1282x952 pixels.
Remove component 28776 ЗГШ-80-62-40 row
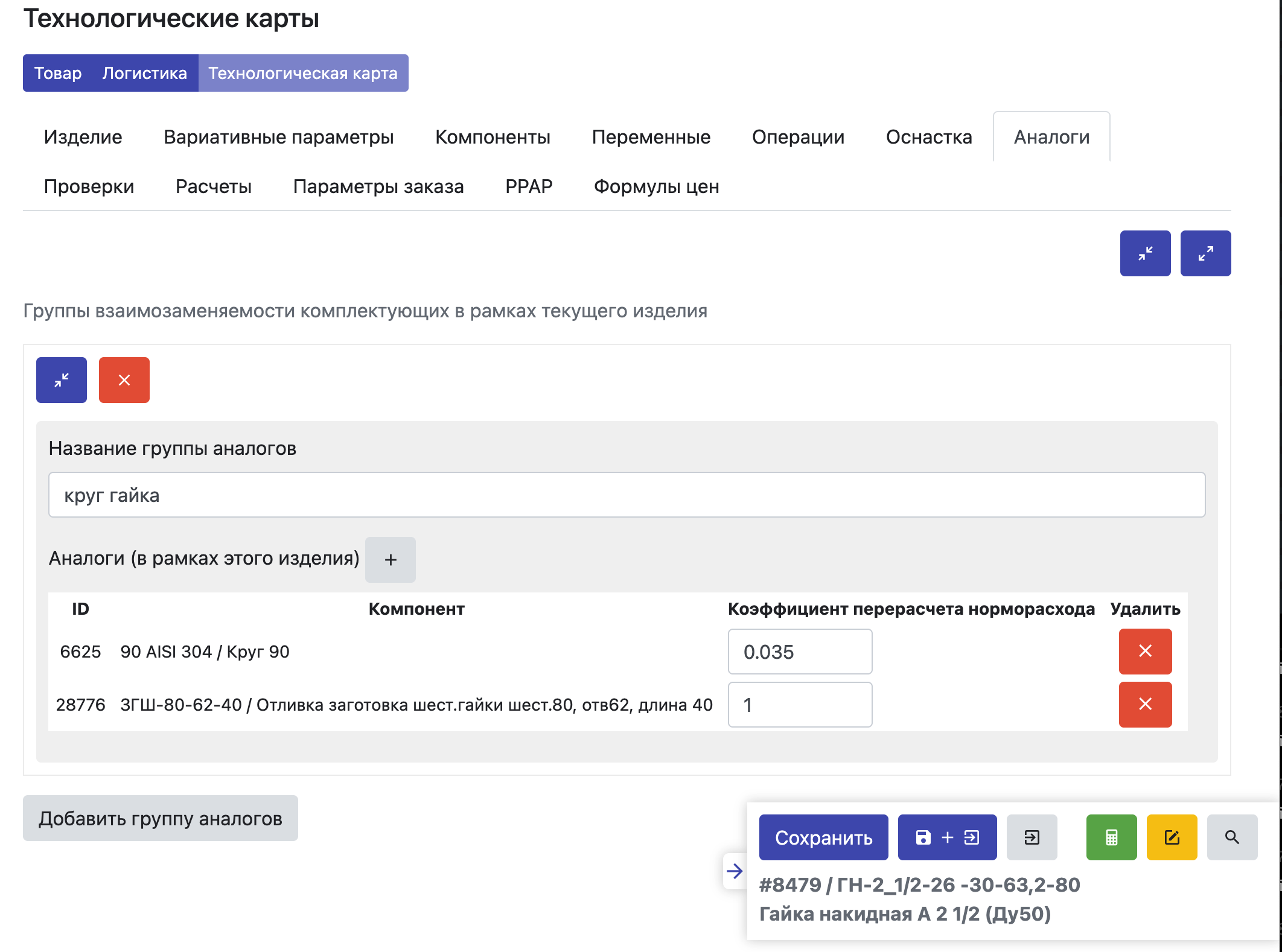[x=1145, y=705]
